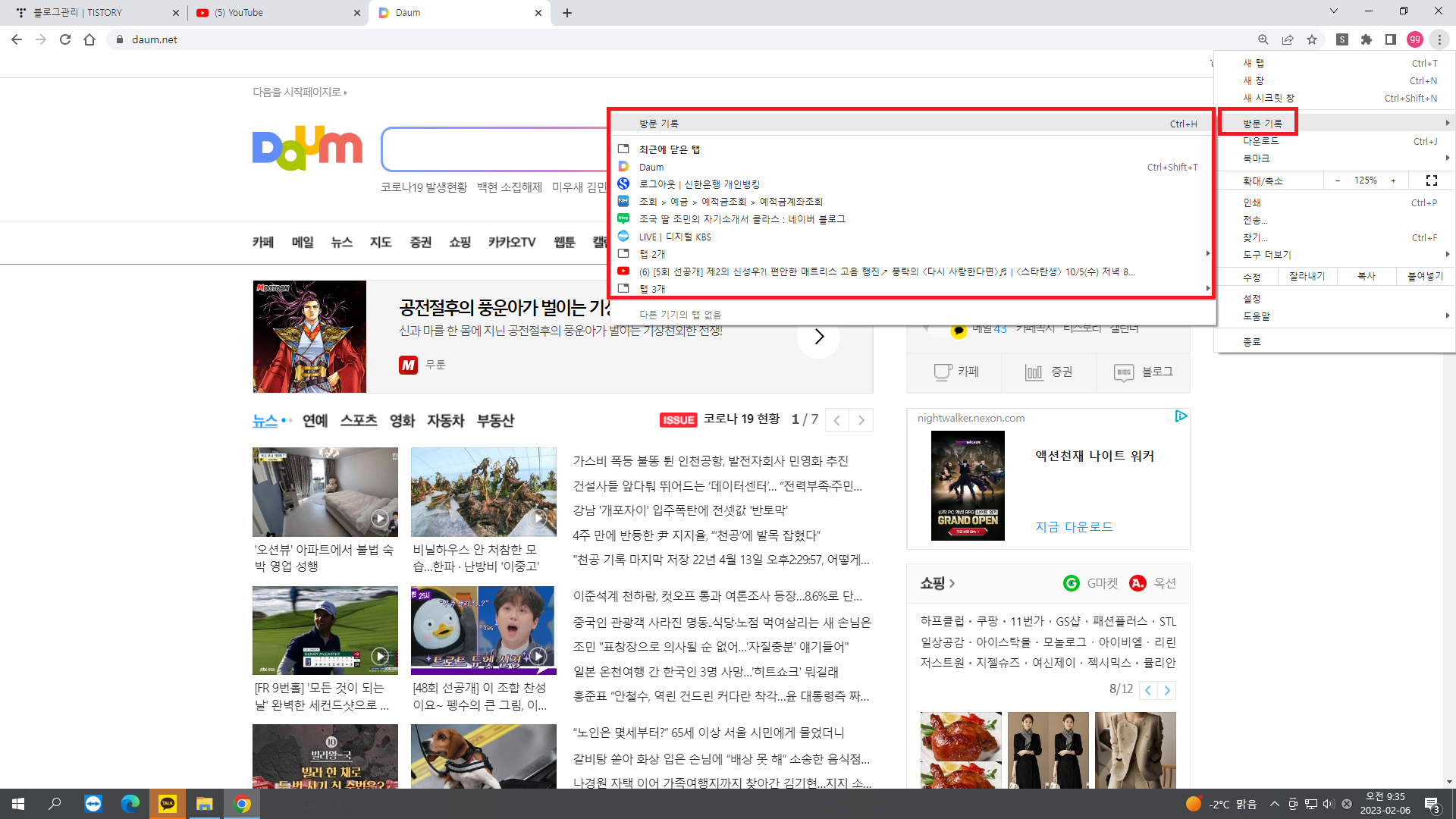
Task: Open a new tab with plus button
Action: tap(567, 13)
